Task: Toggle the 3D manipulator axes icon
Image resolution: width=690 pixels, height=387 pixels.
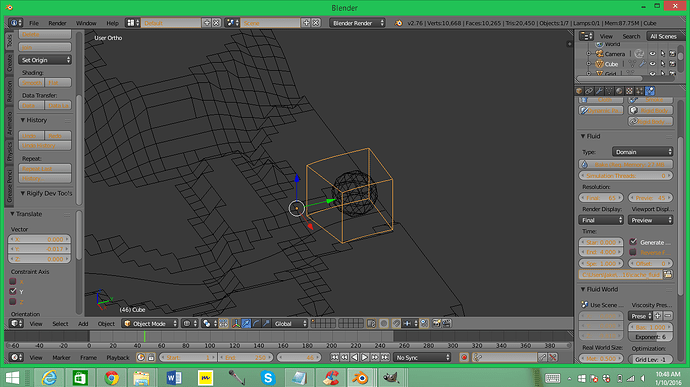Action: [x=236, y=324]
